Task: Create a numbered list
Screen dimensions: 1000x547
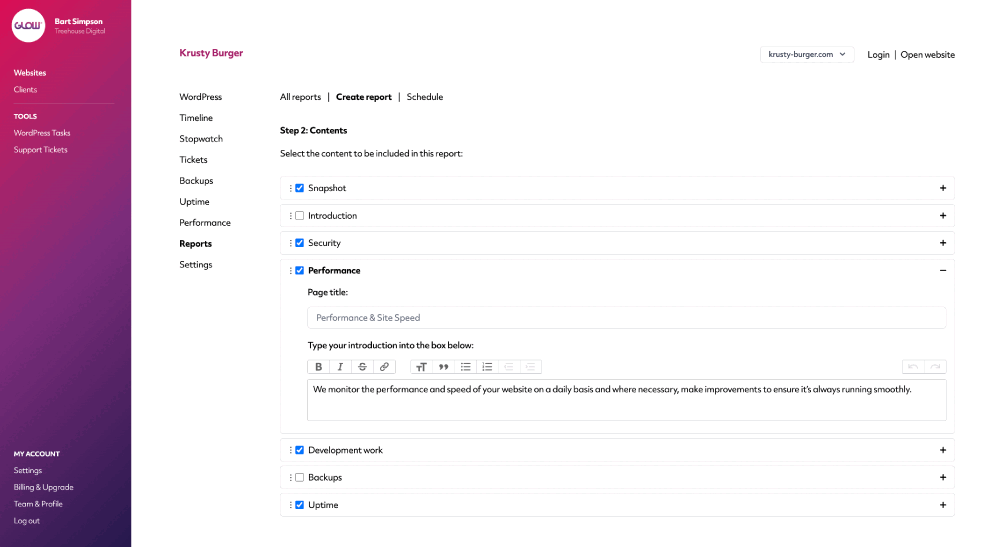Action: click(x=487, y=367)
